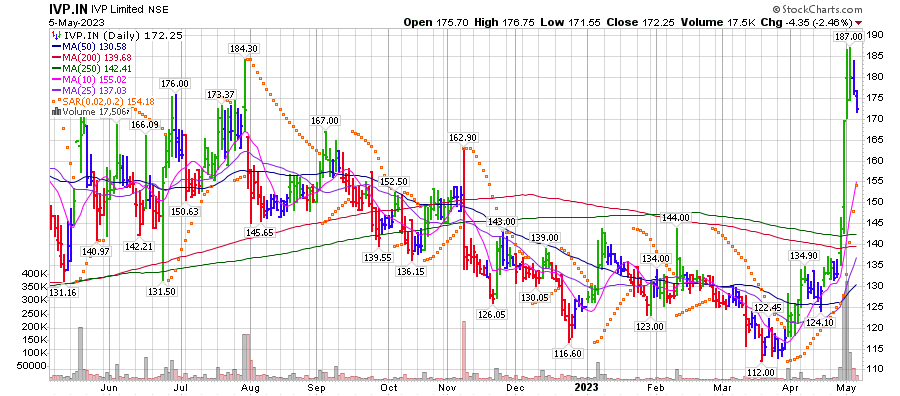Image resolution: width=900 pixels, height=396 pixels.
Task: Click the 150.63 price label
Action: coord(184,212)
